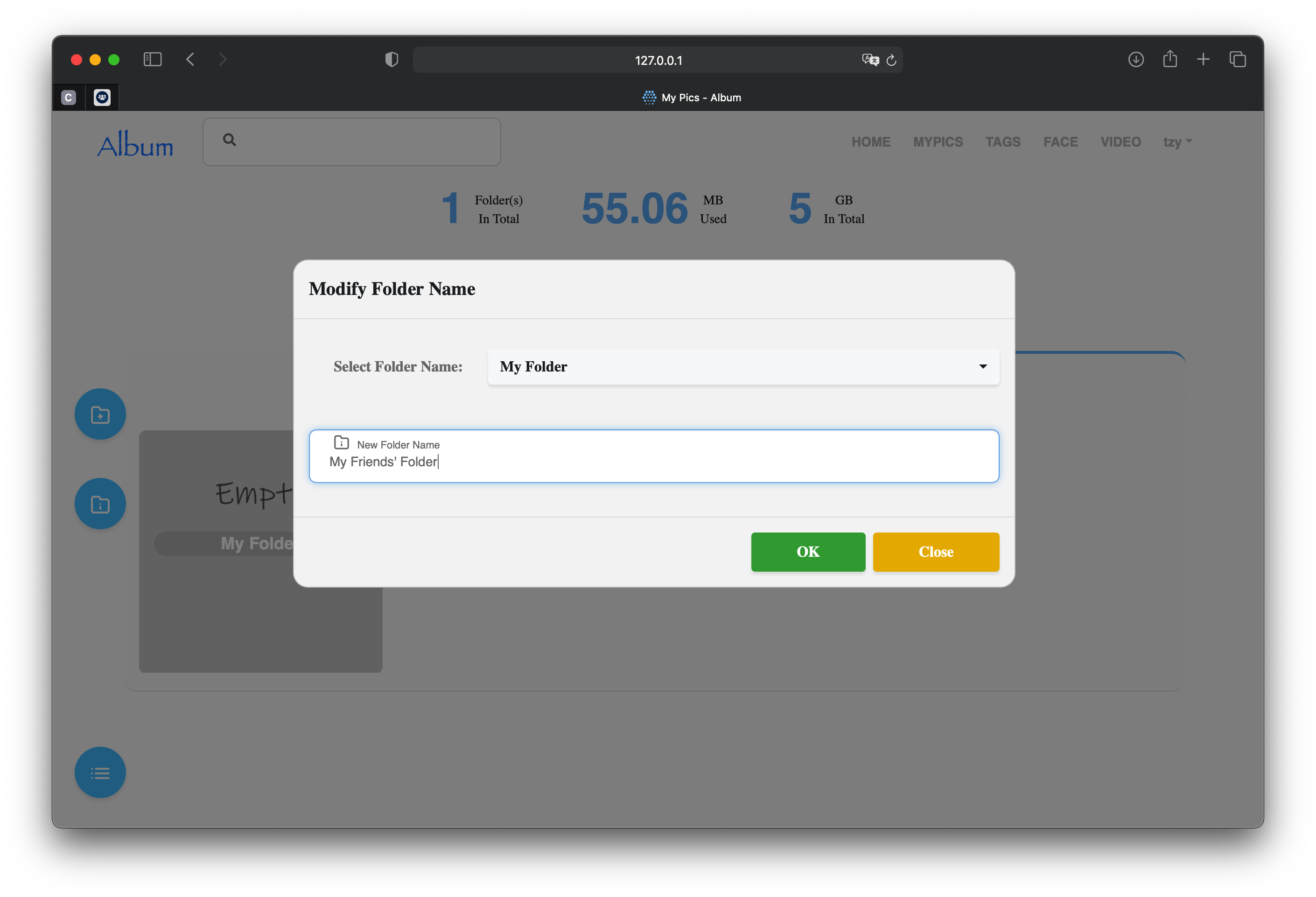This screenshot has width=1316, height=897.
Task: Open the FACE page
Action: click(x=1061, y=141)
